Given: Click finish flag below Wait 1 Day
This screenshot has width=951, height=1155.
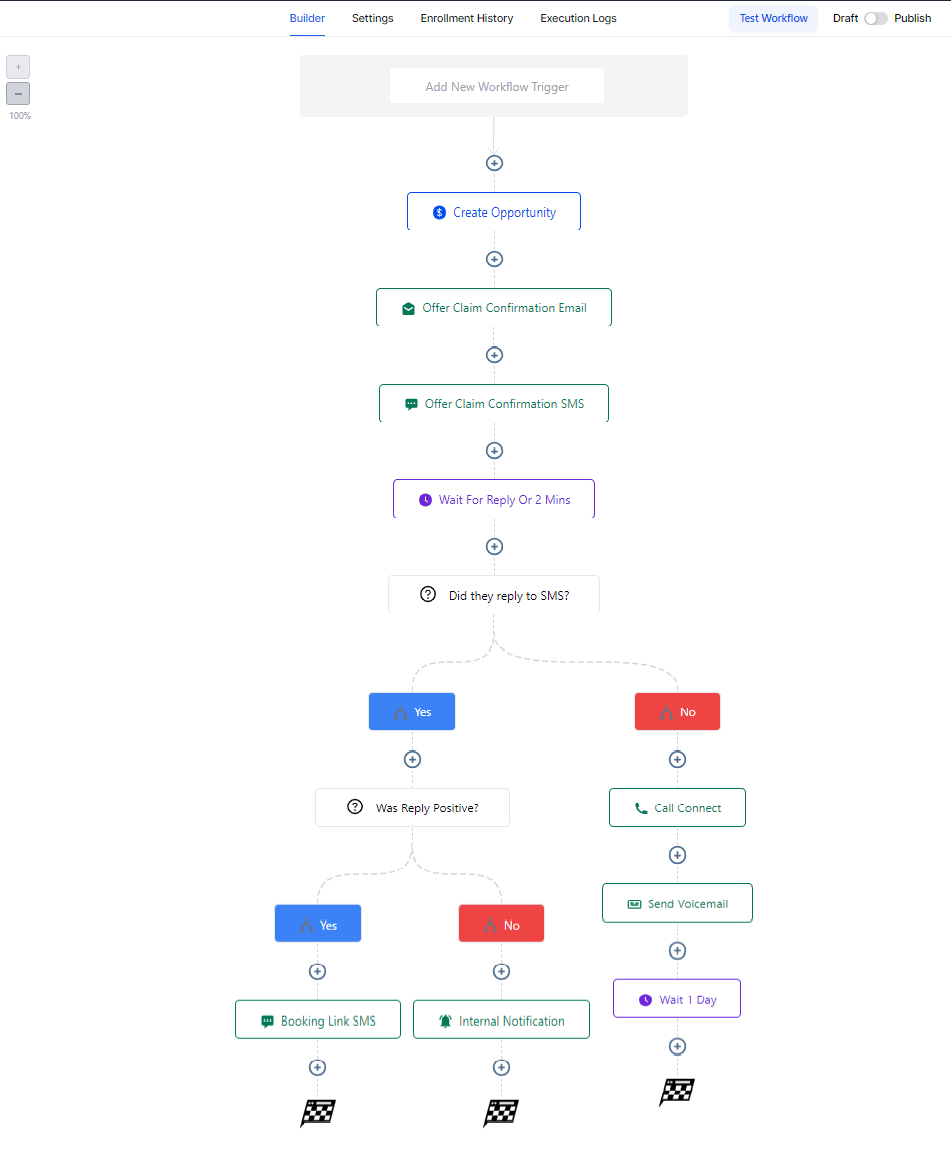Looking at the screenshot, I should 677,1092.
